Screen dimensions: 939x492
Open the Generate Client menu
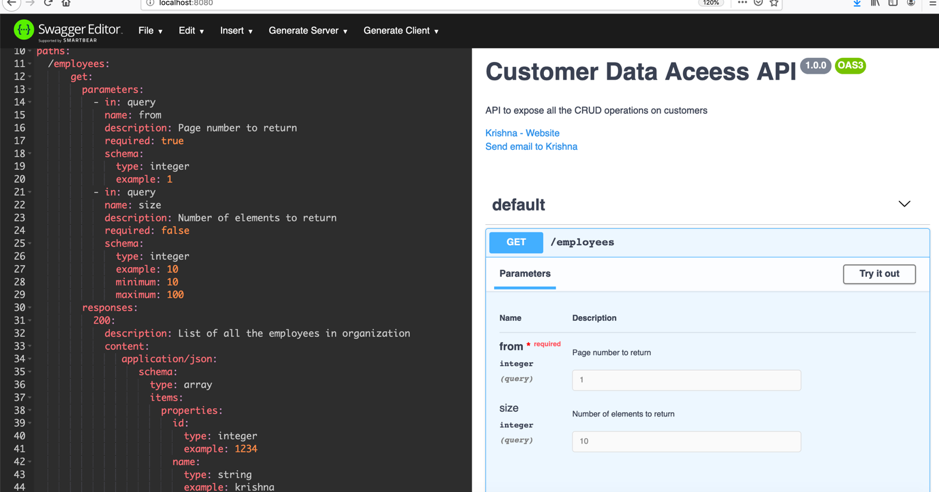400,31
